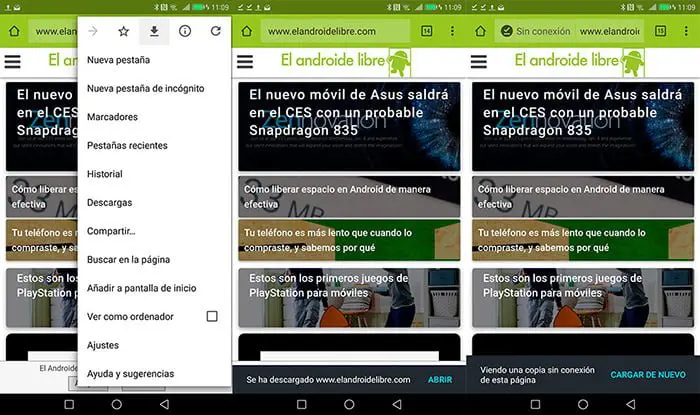Tap the download page icon in the menu

tap(154, 31)
